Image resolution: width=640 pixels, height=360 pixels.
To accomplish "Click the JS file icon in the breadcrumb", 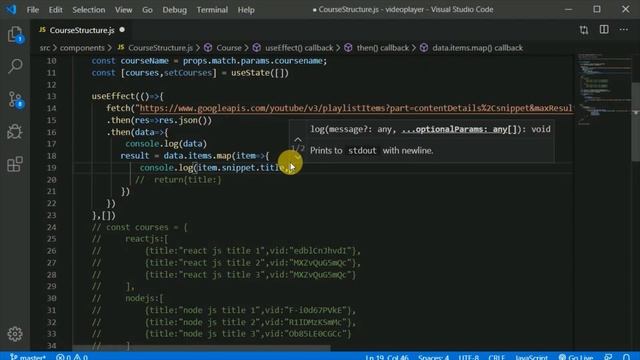I will (x=121, y=47).
